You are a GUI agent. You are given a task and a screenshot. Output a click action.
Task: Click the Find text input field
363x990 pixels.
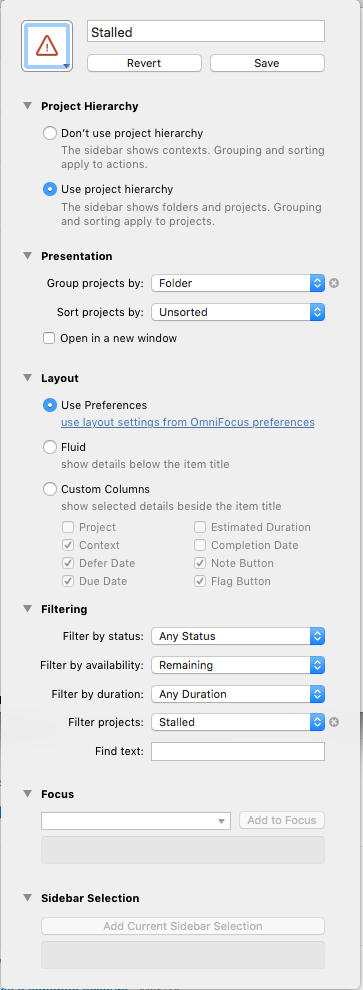[x=238, y=751]
